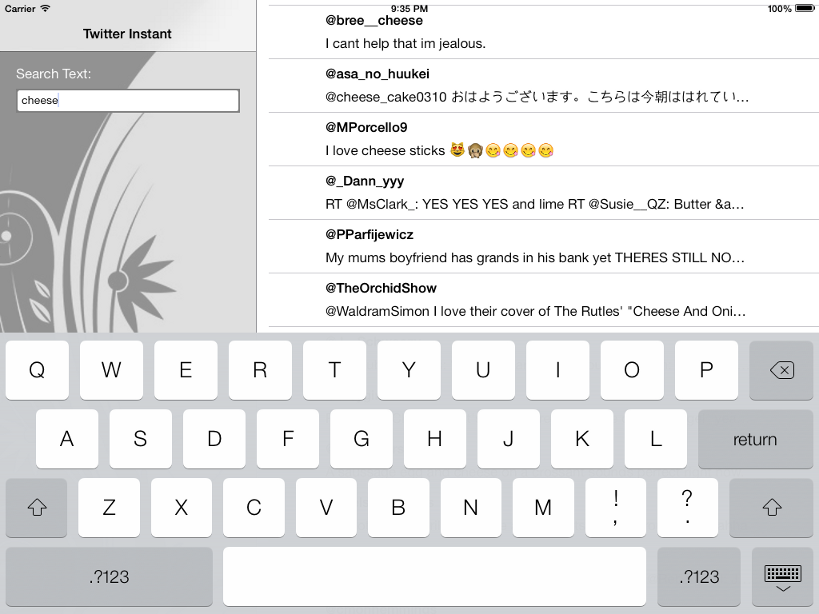The image size is (819, 614).
Task: Tap the O key
Action: pyautogui.click(x=632, y=370)
